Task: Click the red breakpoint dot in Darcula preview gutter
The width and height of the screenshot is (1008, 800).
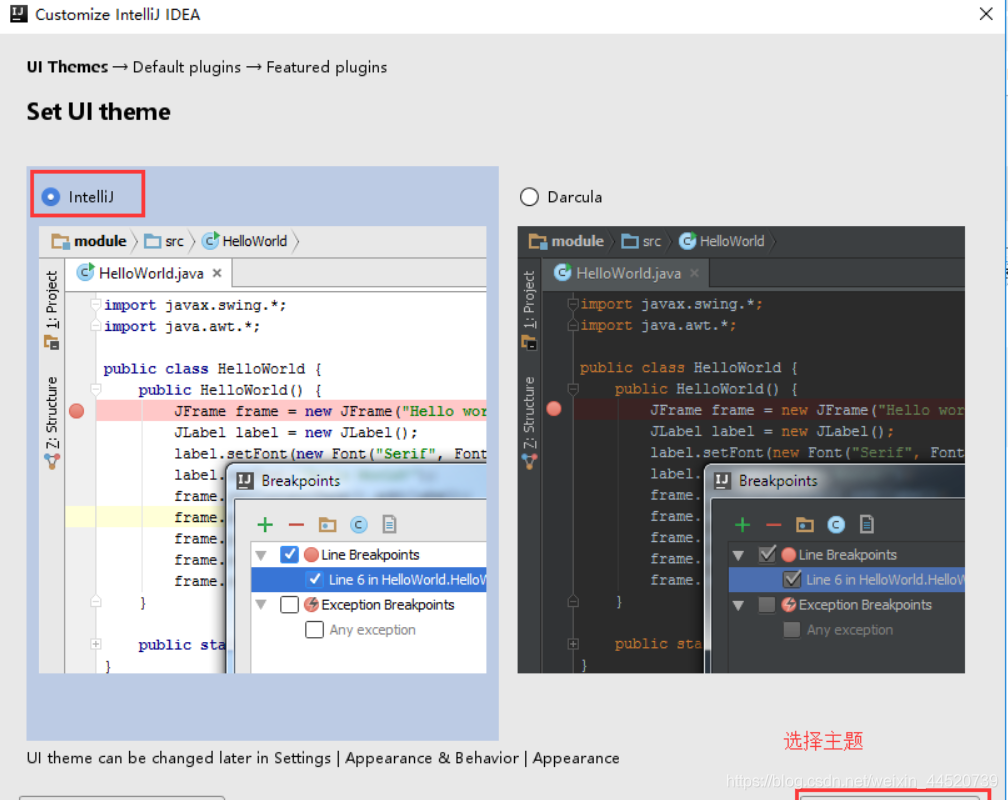Action: [554, 409]
